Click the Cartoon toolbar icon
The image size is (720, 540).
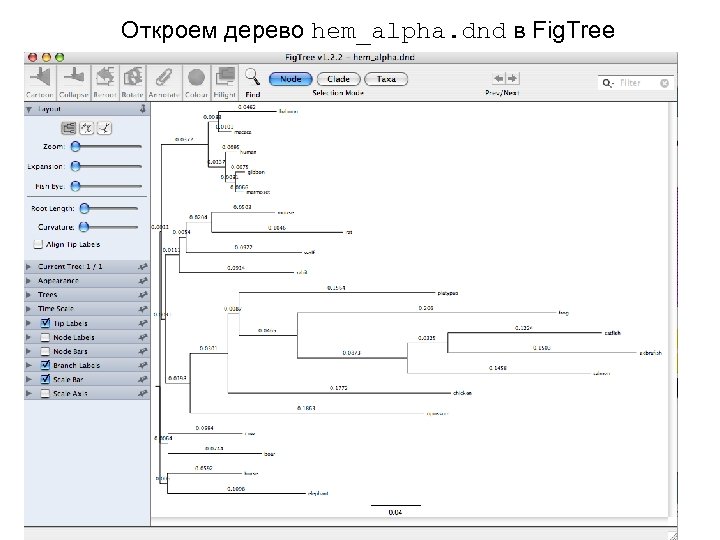click(x=40, y=77)
